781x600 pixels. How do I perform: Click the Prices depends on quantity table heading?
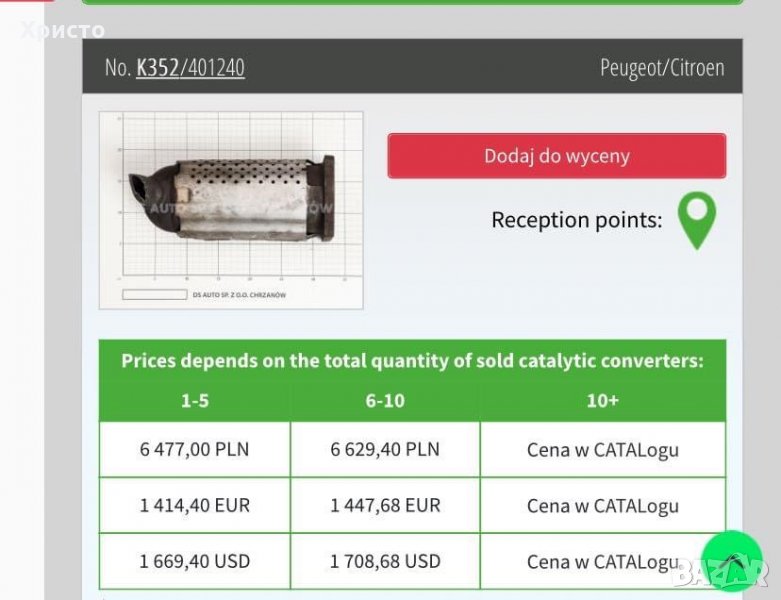pyautogui.click(x=412, y=361)
